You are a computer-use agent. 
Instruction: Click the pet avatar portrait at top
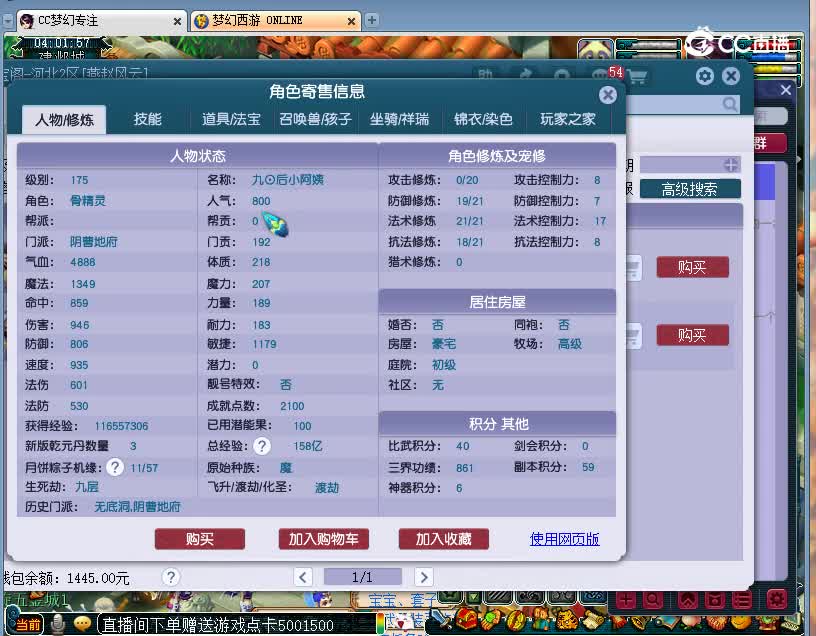click(x=595, y=49)
